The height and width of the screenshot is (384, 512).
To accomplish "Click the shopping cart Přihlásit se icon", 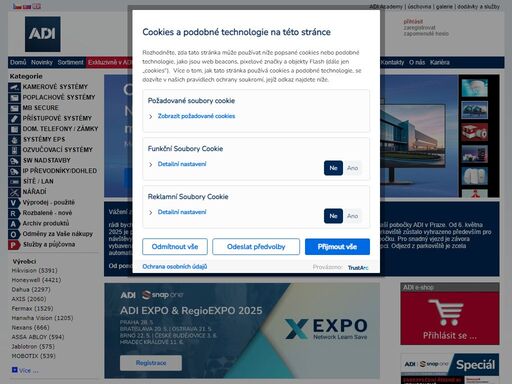I will tap(446, 313).
